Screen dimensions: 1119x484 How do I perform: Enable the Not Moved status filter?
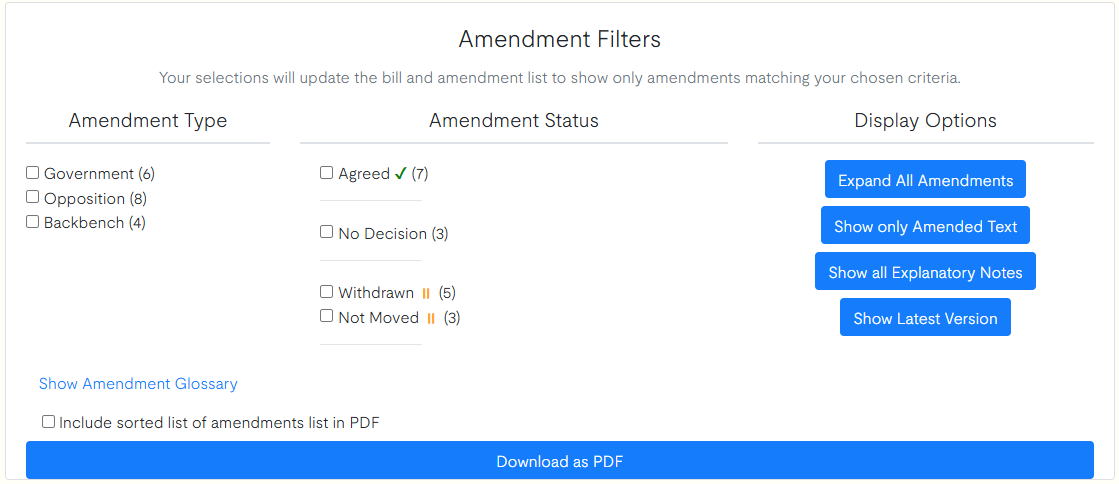tap(327, 316)
